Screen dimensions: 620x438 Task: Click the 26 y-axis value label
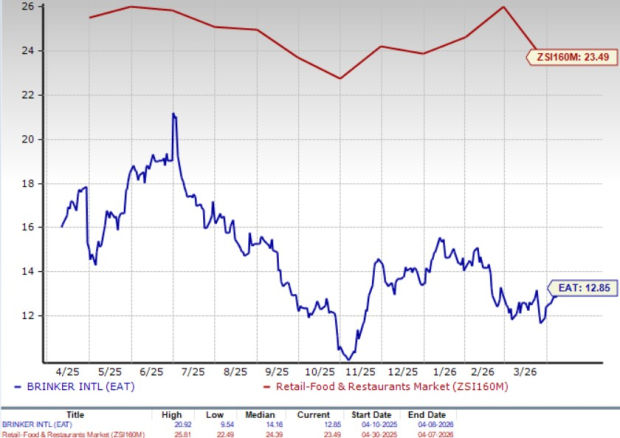29,7
